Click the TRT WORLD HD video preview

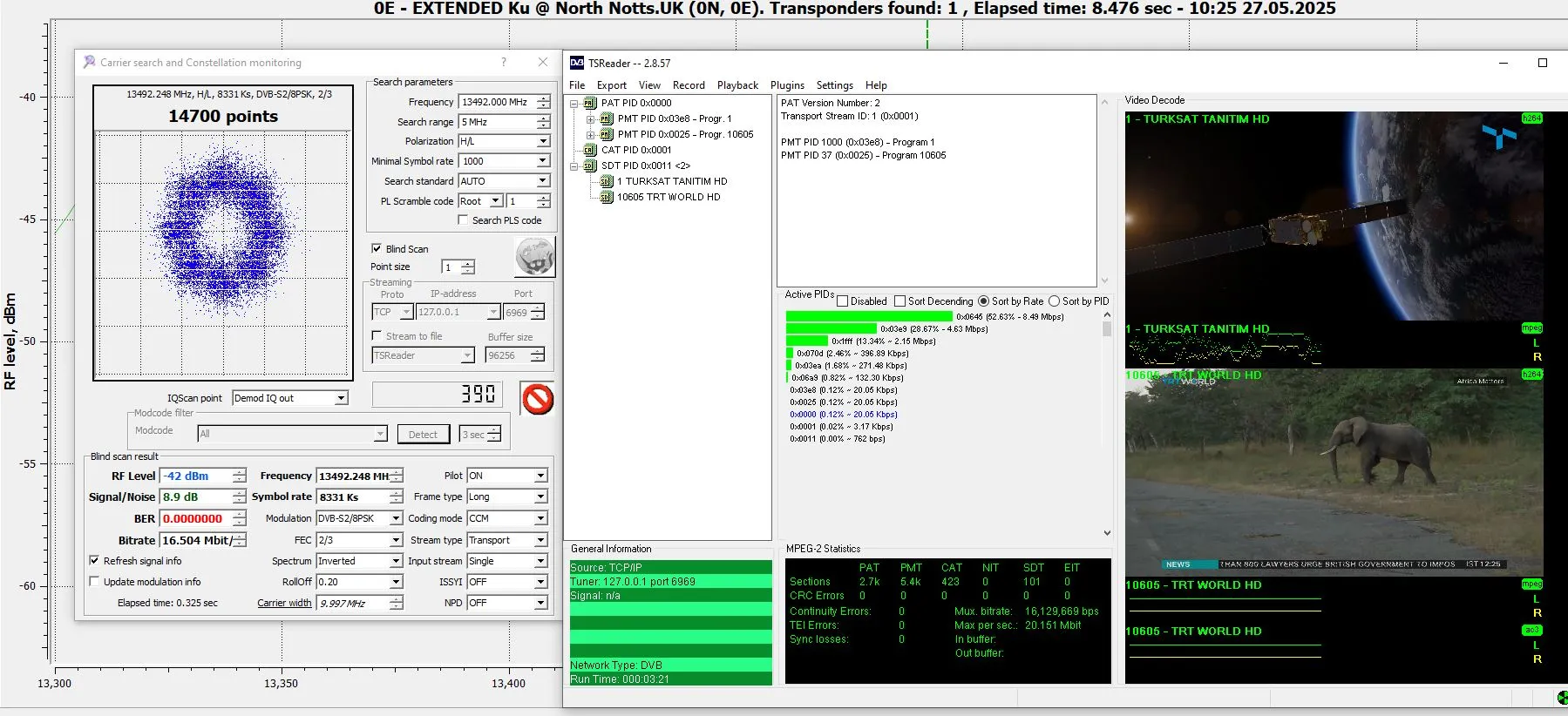1334,470
